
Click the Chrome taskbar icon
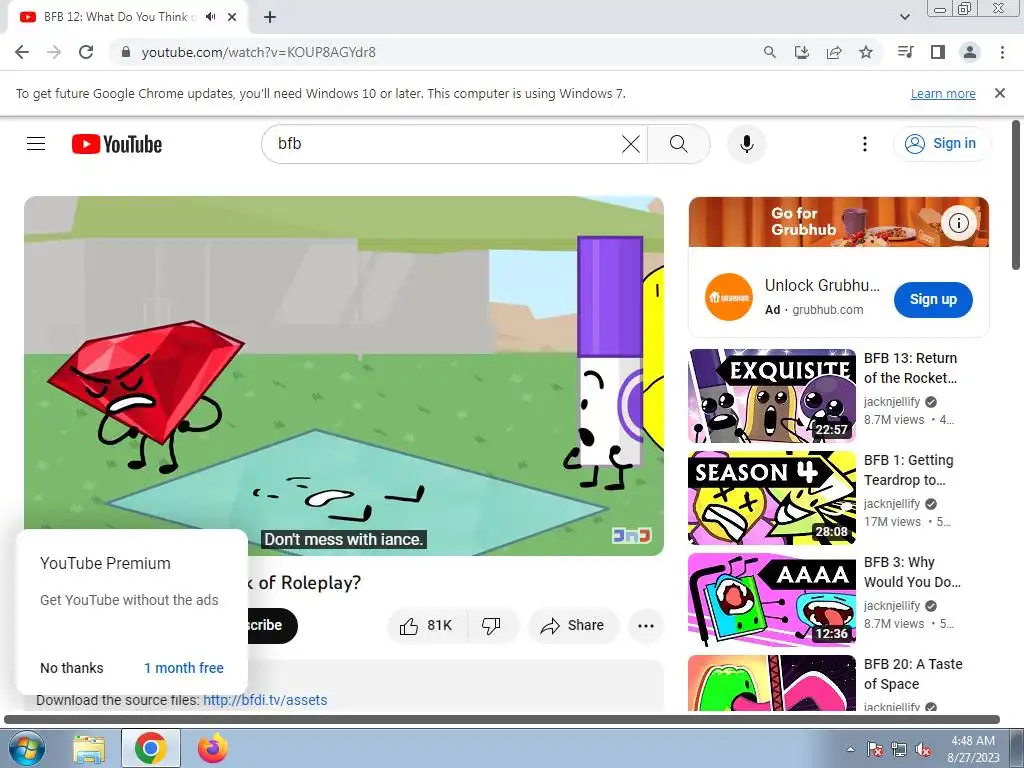point(151,748)
